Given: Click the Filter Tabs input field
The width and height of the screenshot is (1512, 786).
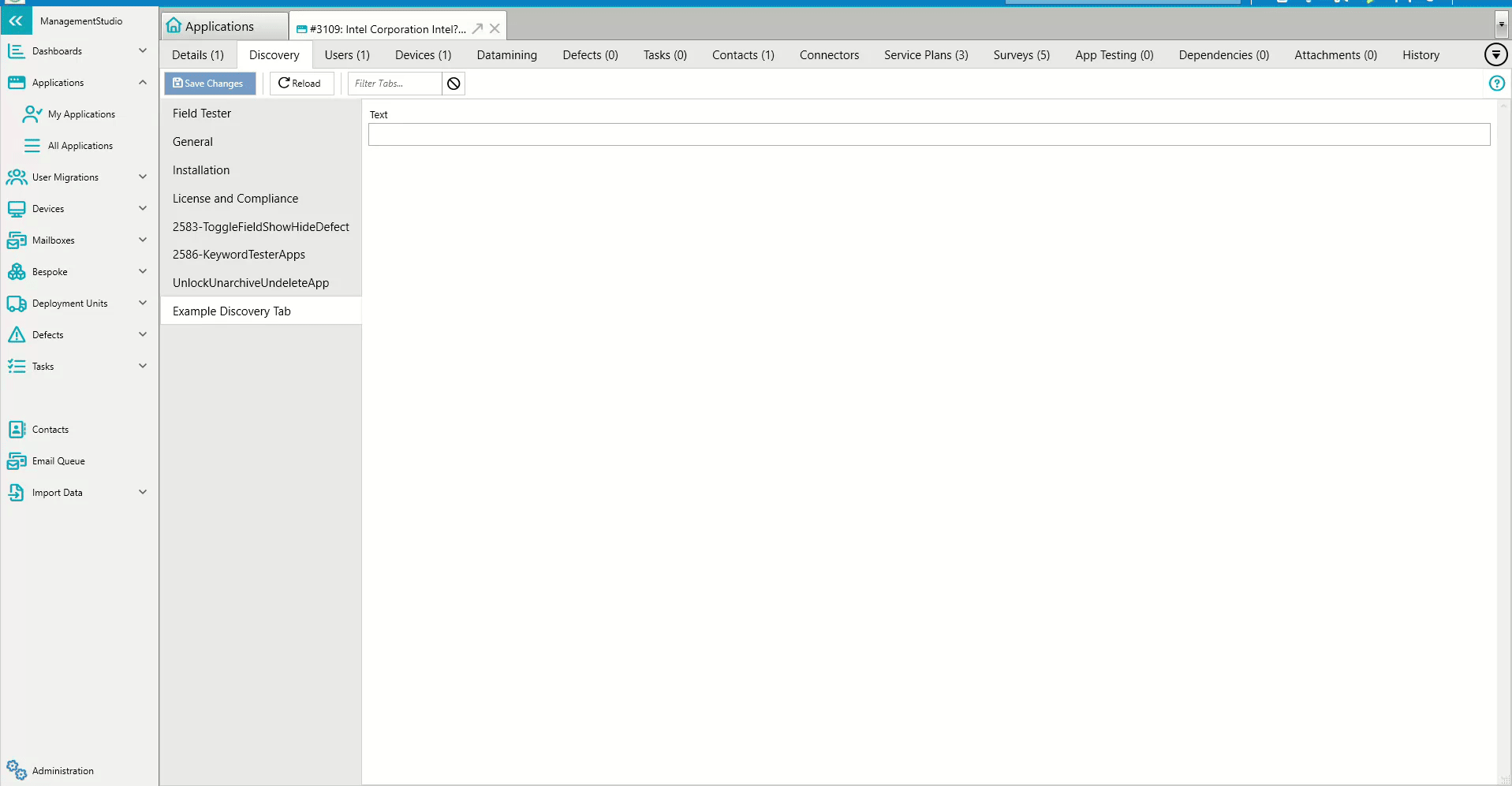Looking at the screenshot, I should (394, 84).
